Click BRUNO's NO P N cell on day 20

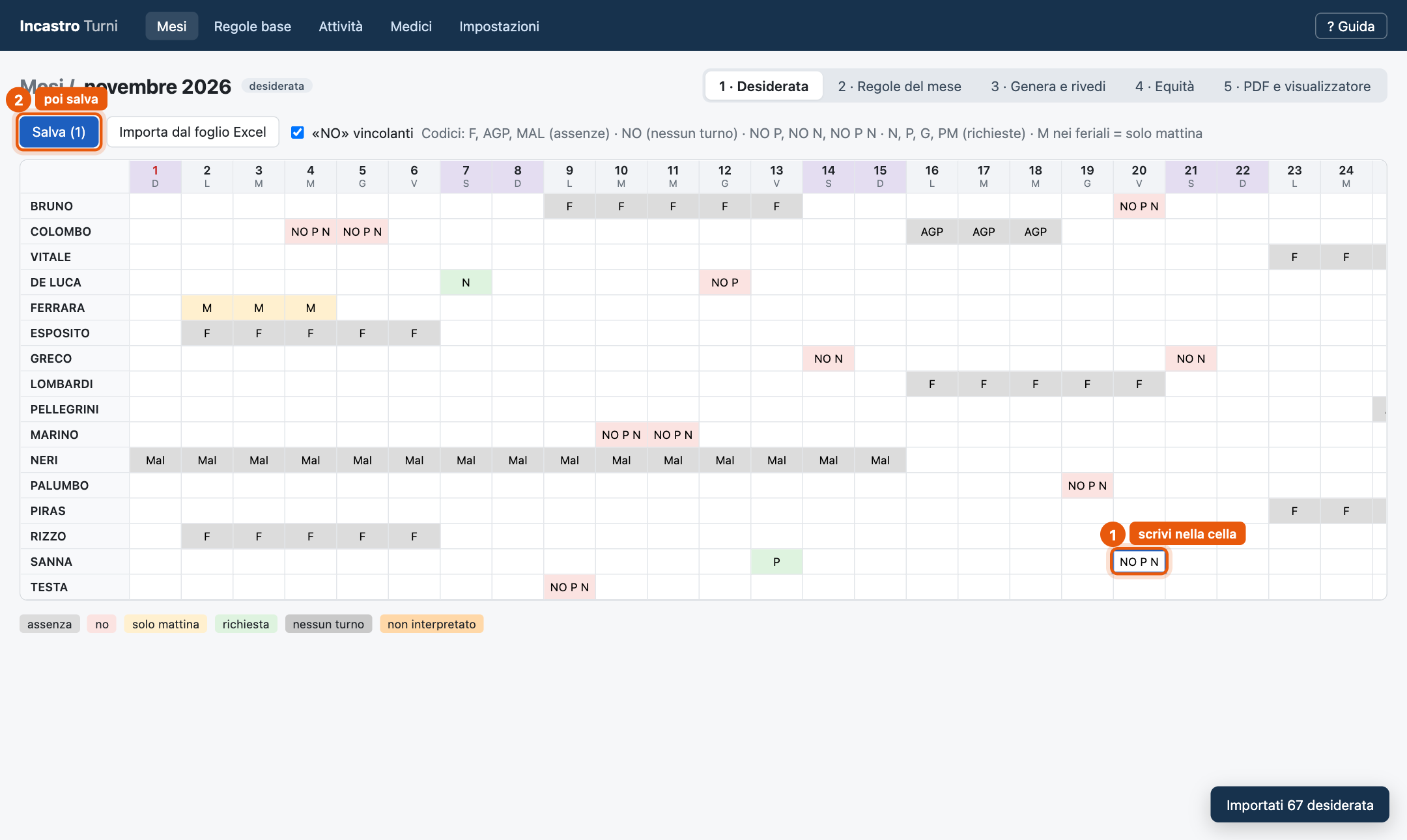coord(1139,206)
